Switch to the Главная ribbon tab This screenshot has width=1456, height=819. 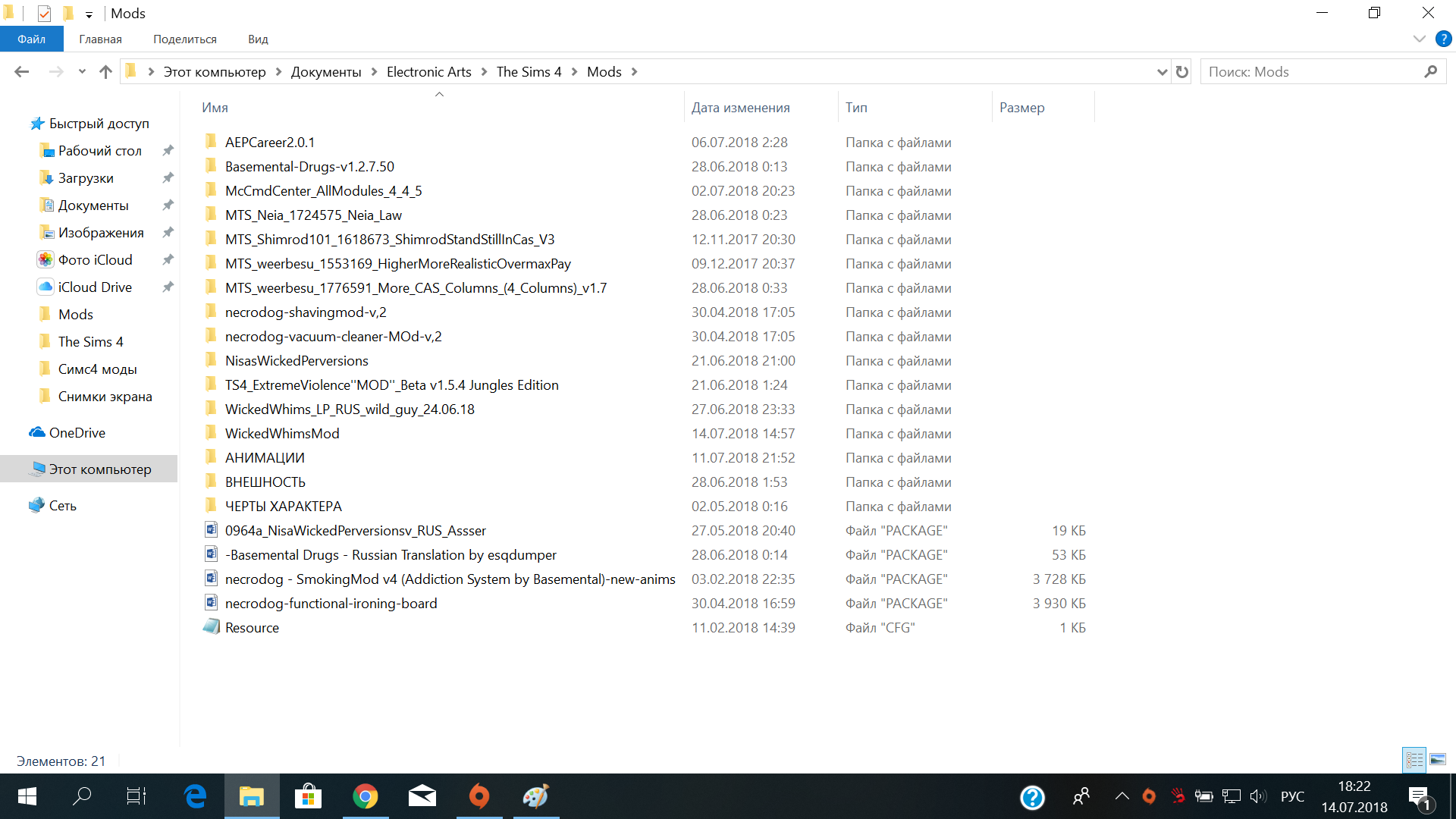click(100, 39)
